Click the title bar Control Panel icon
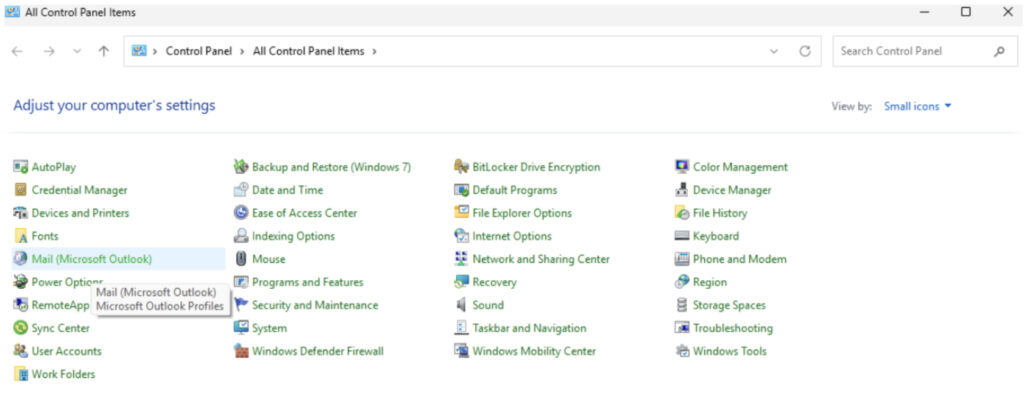Viewport: 1024px width, 393px height. (x=12, y=12)
